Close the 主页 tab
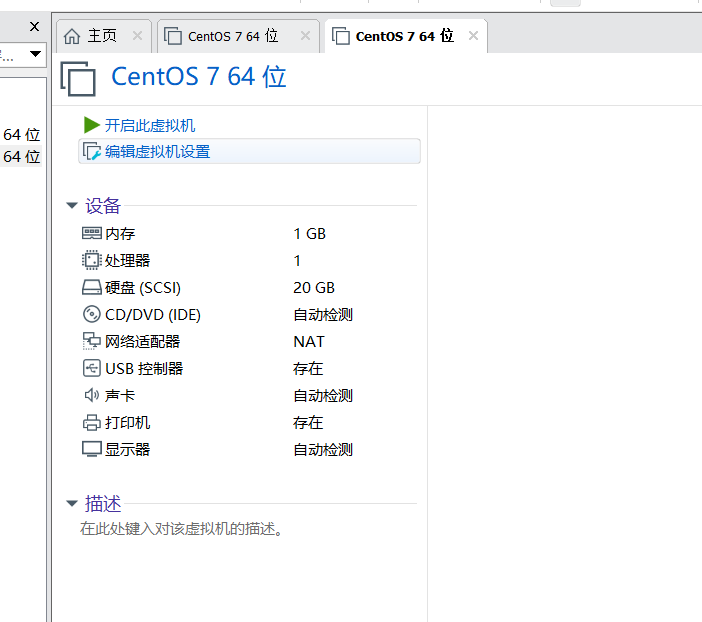The image size is (702, 622). [137, 36]
